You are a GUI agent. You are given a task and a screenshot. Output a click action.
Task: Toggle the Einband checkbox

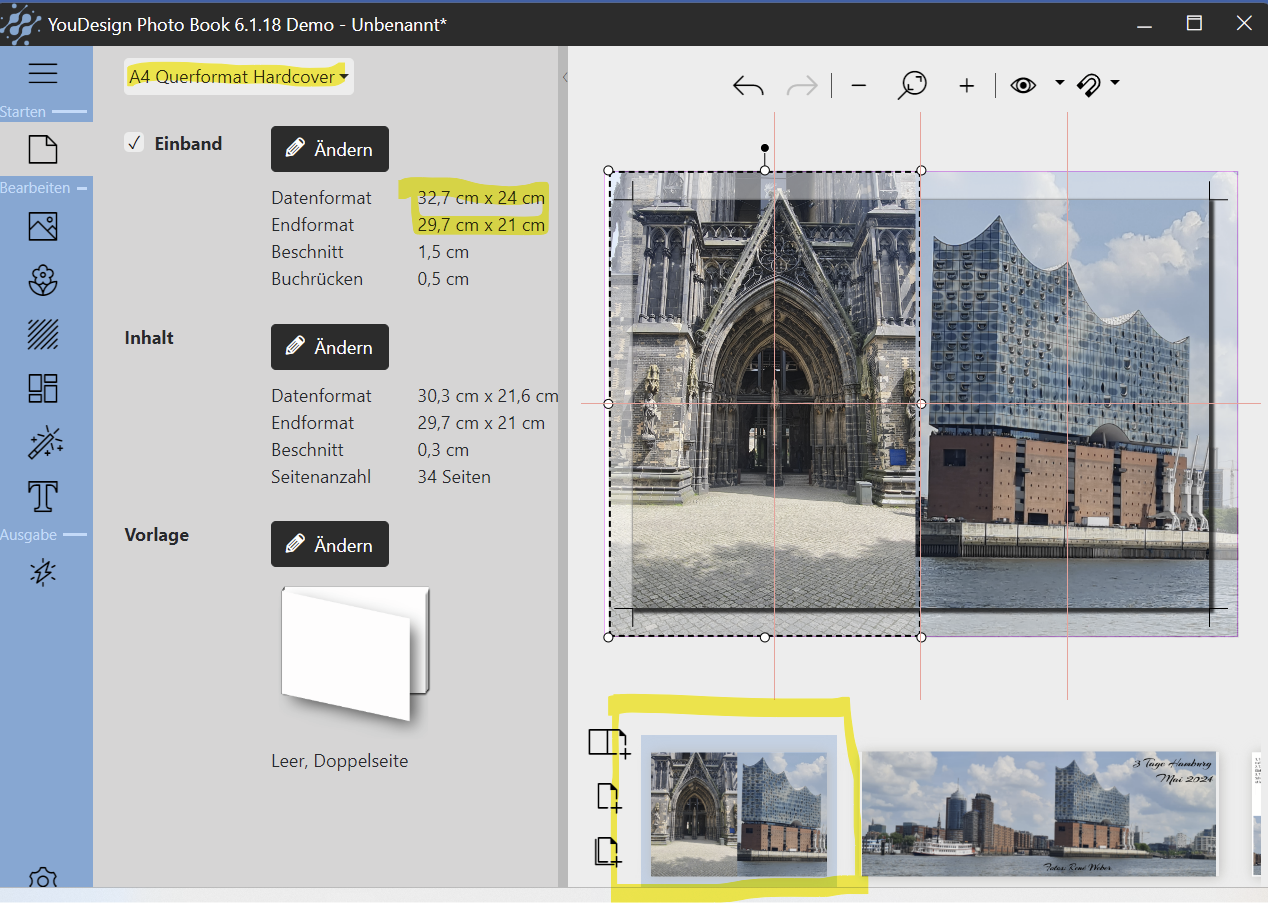pos(134,143)
